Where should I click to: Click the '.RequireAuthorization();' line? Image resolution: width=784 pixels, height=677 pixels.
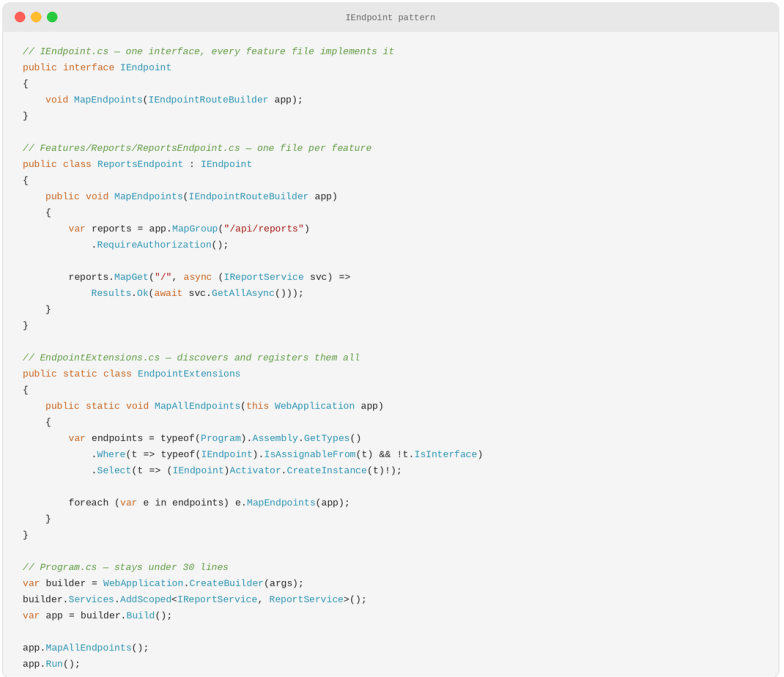tap(160, 245)
